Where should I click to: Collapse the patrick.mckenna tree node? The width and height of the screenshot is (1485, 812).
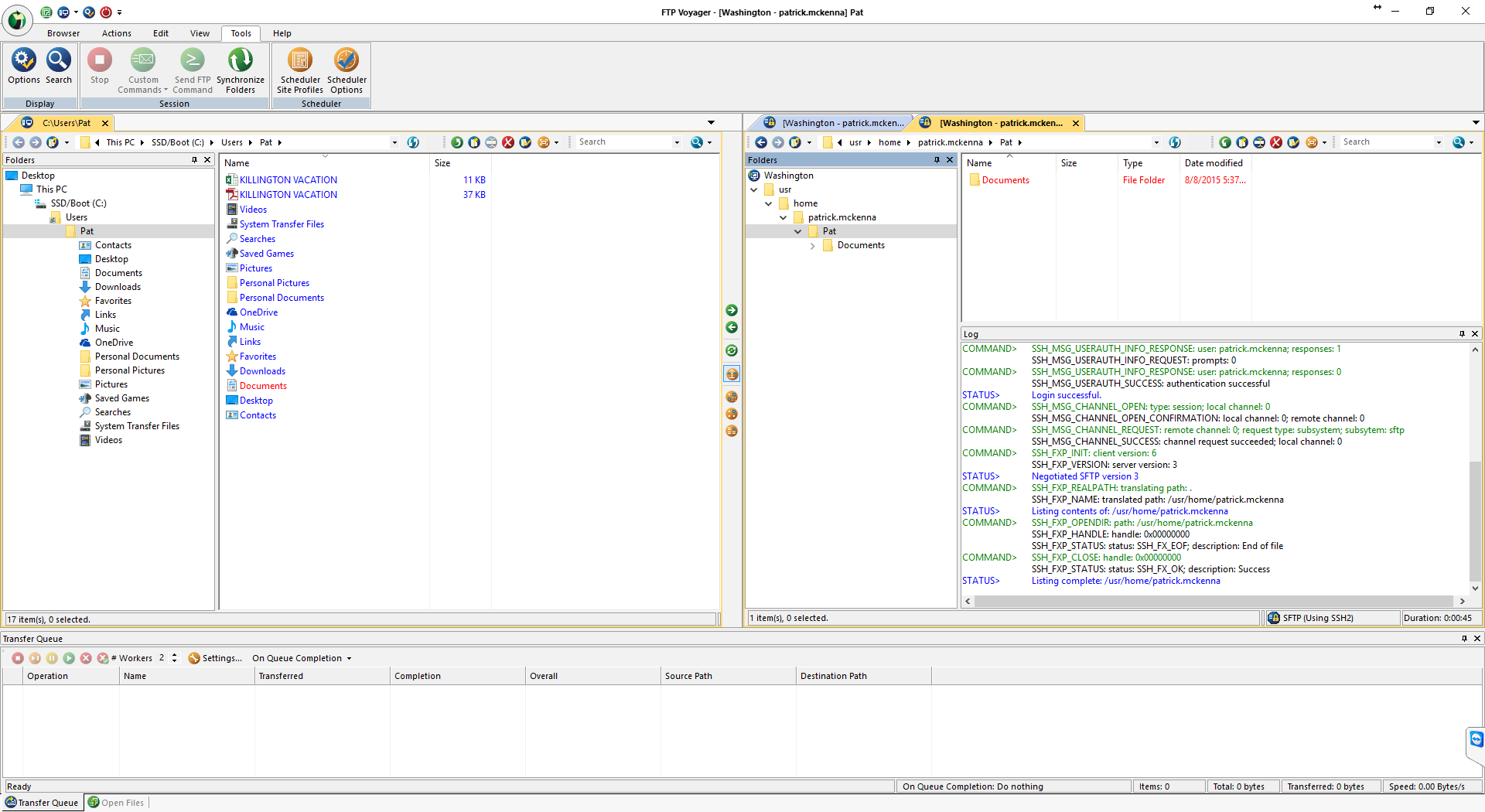(783, 217)
